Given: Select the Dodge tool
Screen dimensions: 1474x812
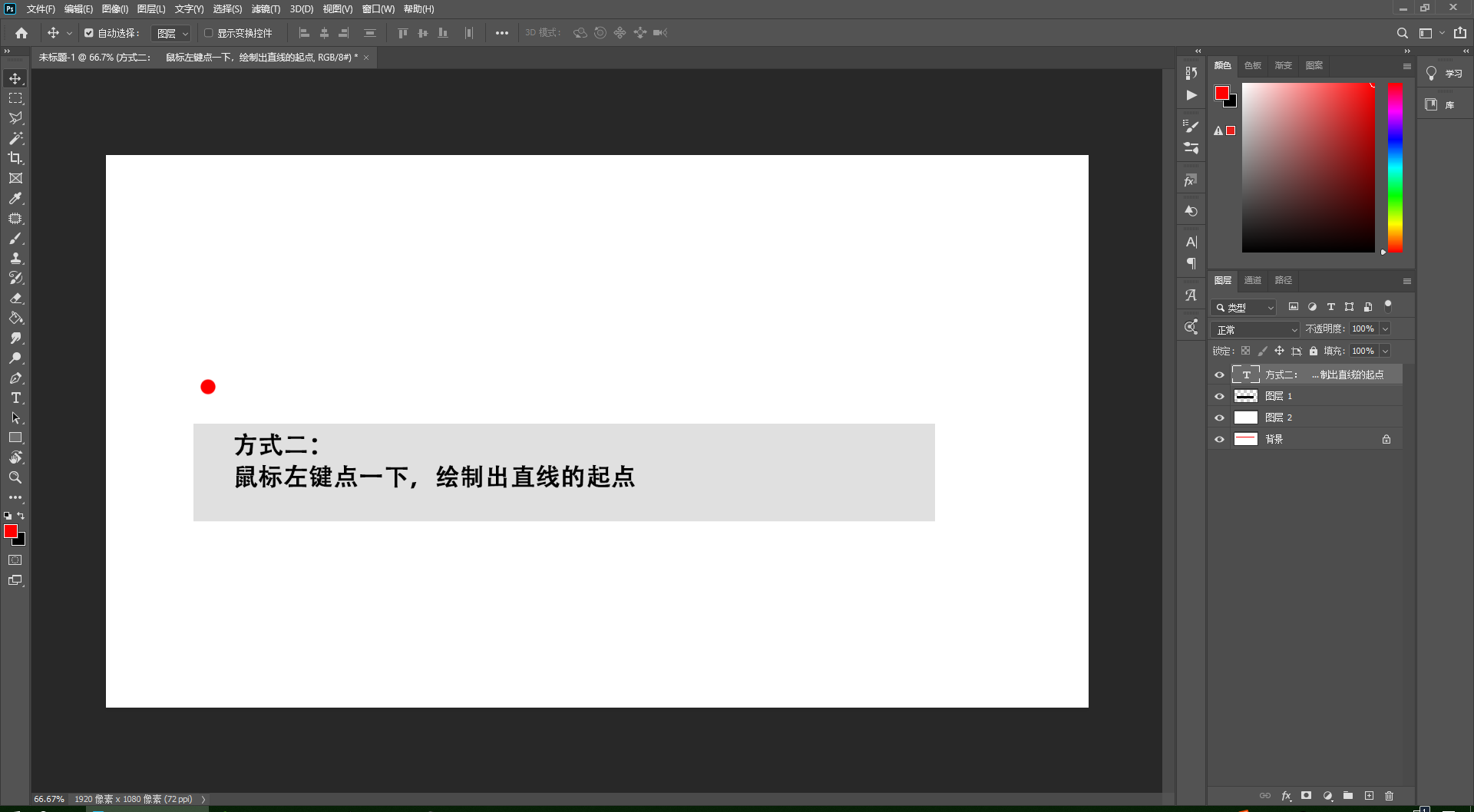Looking at the screenshot, I should point(15,358).
